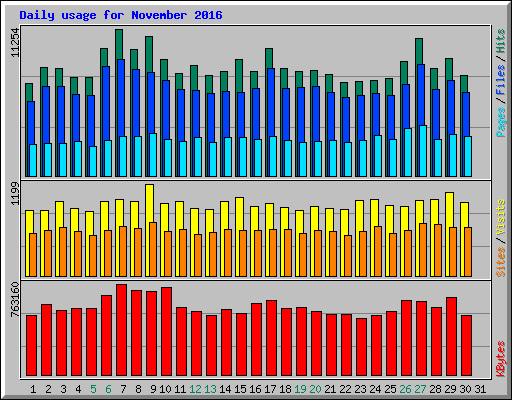Screen dimensions: 512x400
Task: Click the green weekend day label 13
Action: [x=210, y=389]
